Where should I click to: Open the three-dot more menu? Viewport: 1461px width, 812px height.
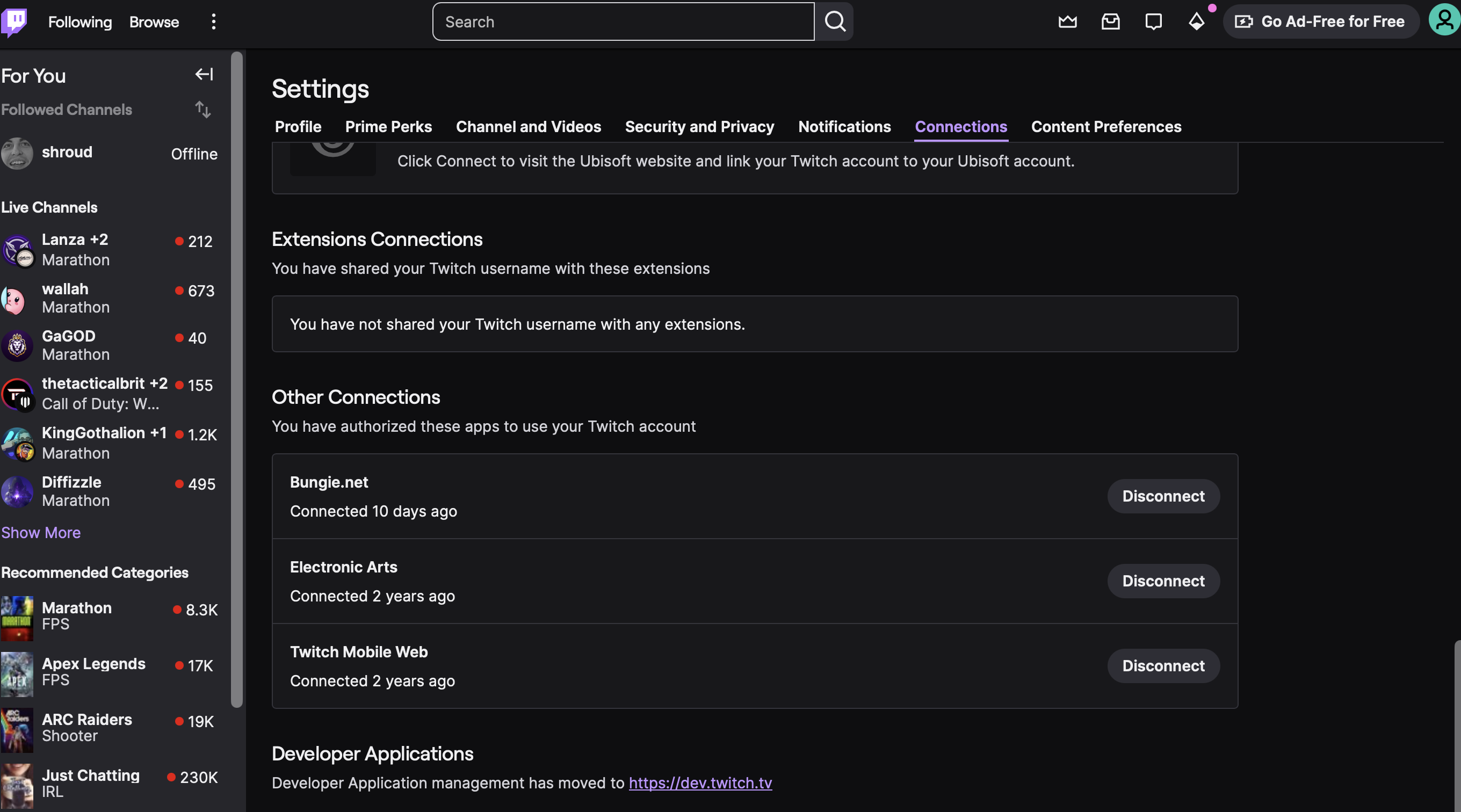click(213, 21)
